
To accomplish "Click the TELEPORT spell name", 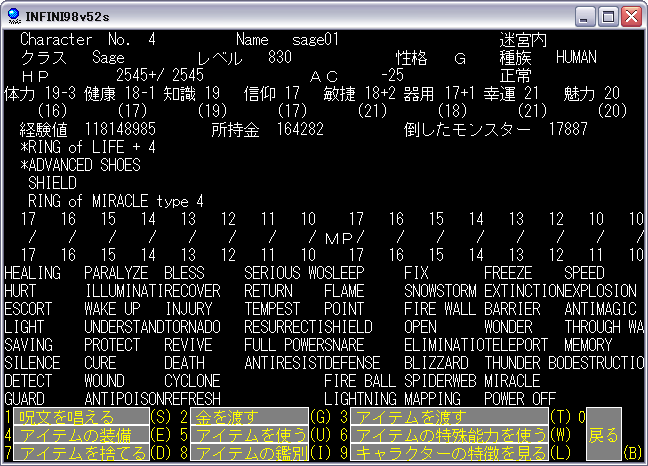I will pyautogui.click(x=516, y=345).
